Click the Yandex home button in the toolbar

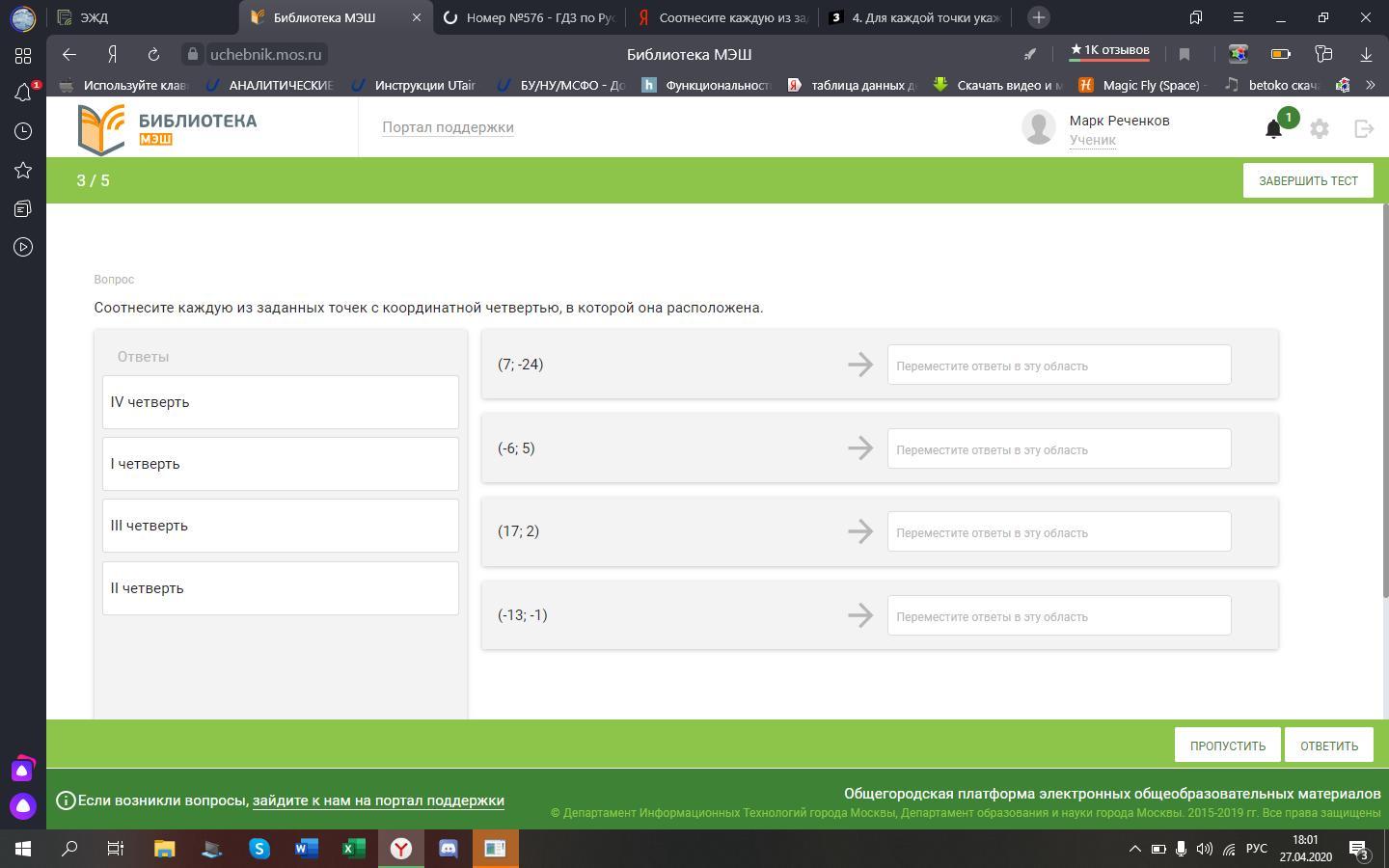pos(113,54)
